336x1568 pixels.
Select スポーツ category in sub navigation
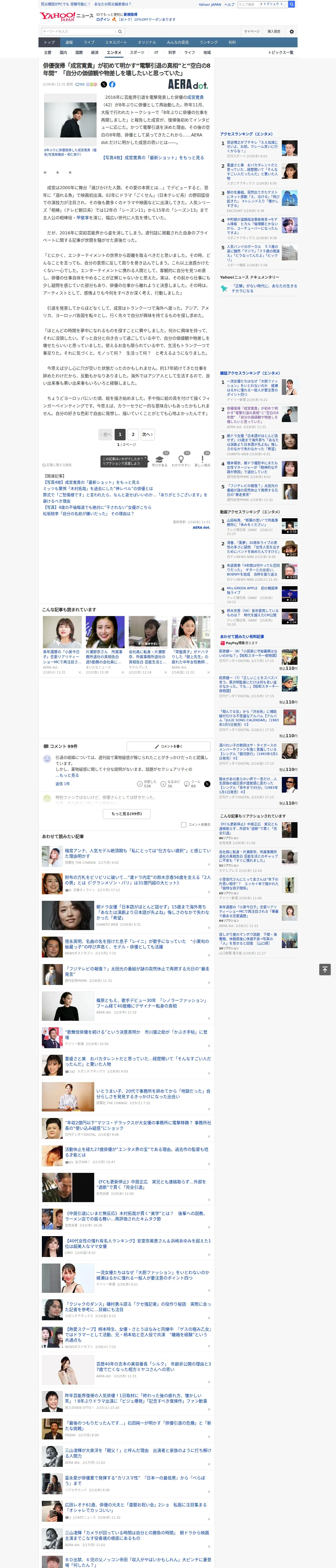point(137,52)
